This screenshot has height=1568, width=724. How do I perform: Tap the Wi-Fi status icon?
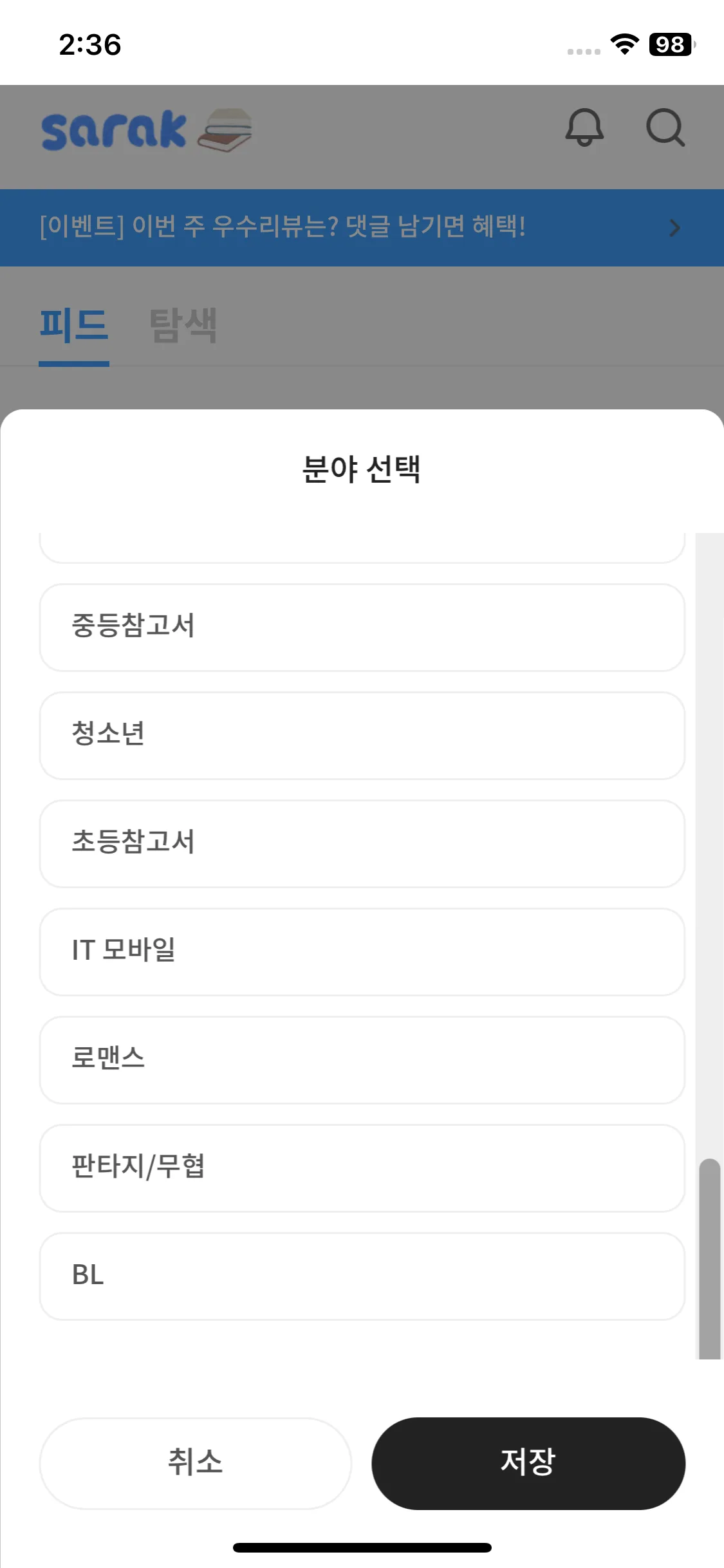click(x=624, y=44)
